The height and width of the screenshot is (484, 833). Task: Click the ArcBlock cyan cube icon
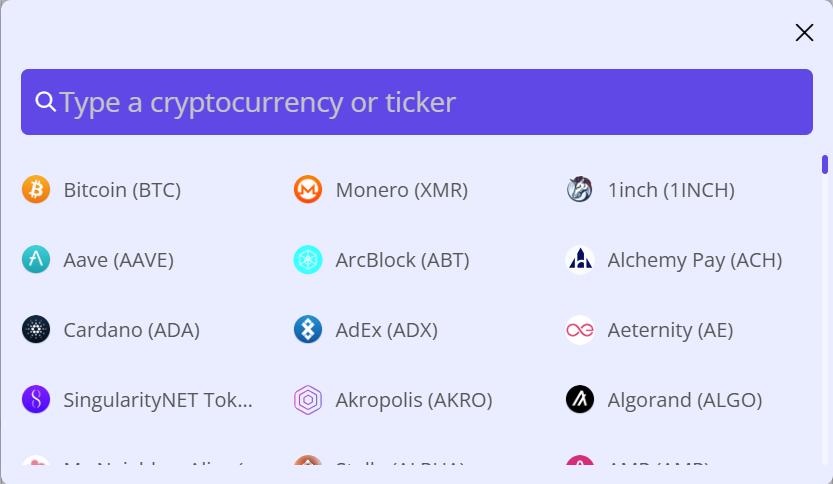tap(308, 259)
